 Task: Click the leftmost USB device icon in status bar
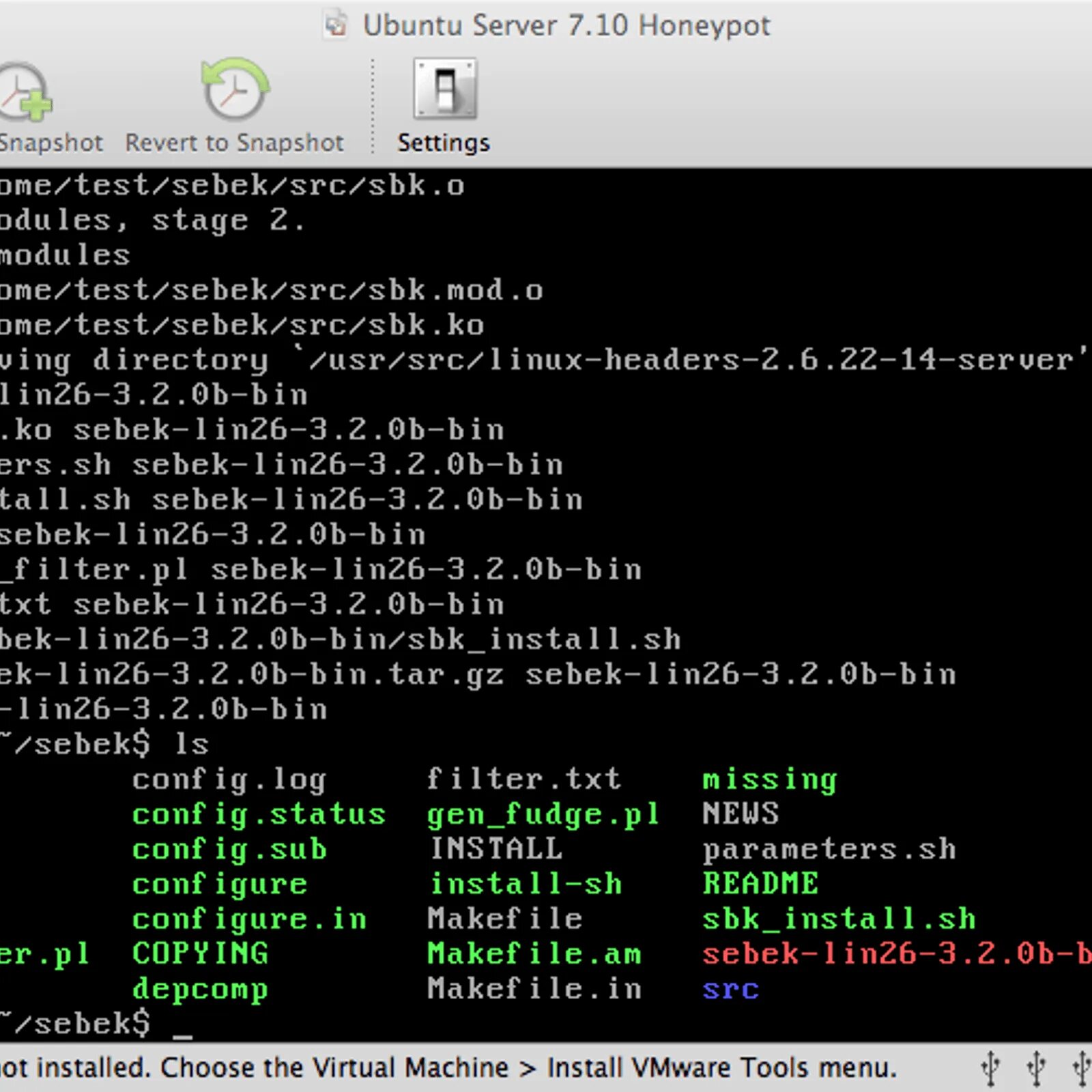click(x=990, y=1068)
